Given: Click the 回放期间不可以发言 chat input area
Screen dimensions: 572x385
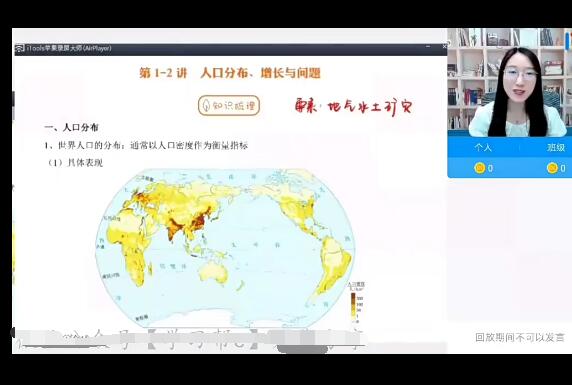Looking at the screenshot, I should (519, 338).
